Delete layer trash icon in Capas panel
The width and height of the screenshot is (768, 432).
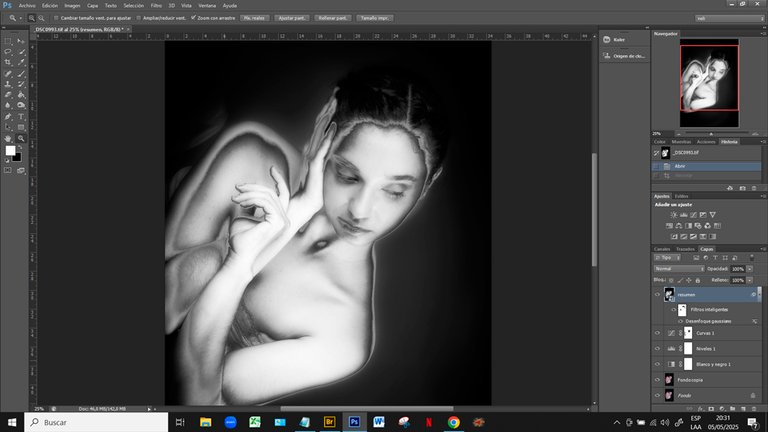[754, 408]
